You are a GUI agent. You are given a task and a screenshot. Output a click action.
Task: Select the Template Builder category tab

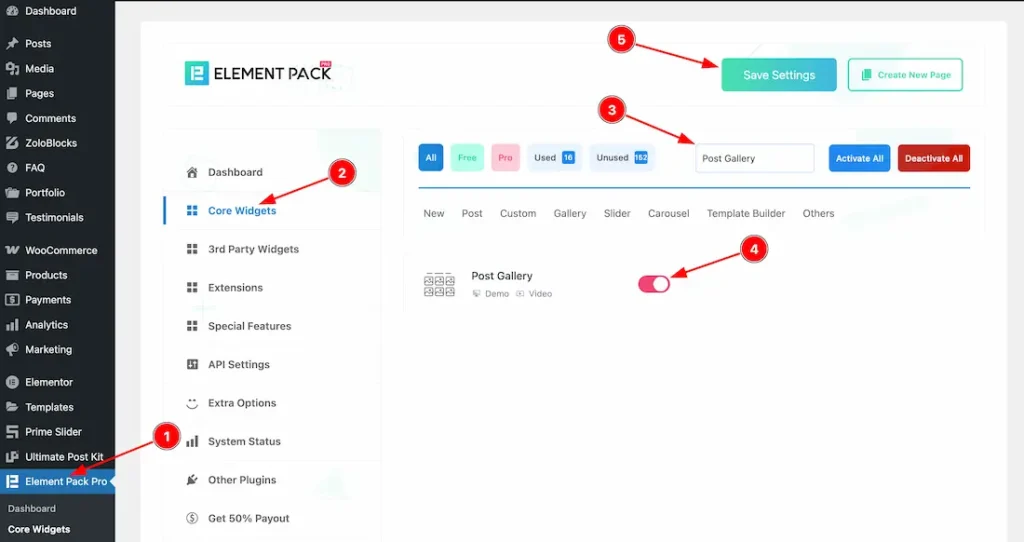click(746, 214)
